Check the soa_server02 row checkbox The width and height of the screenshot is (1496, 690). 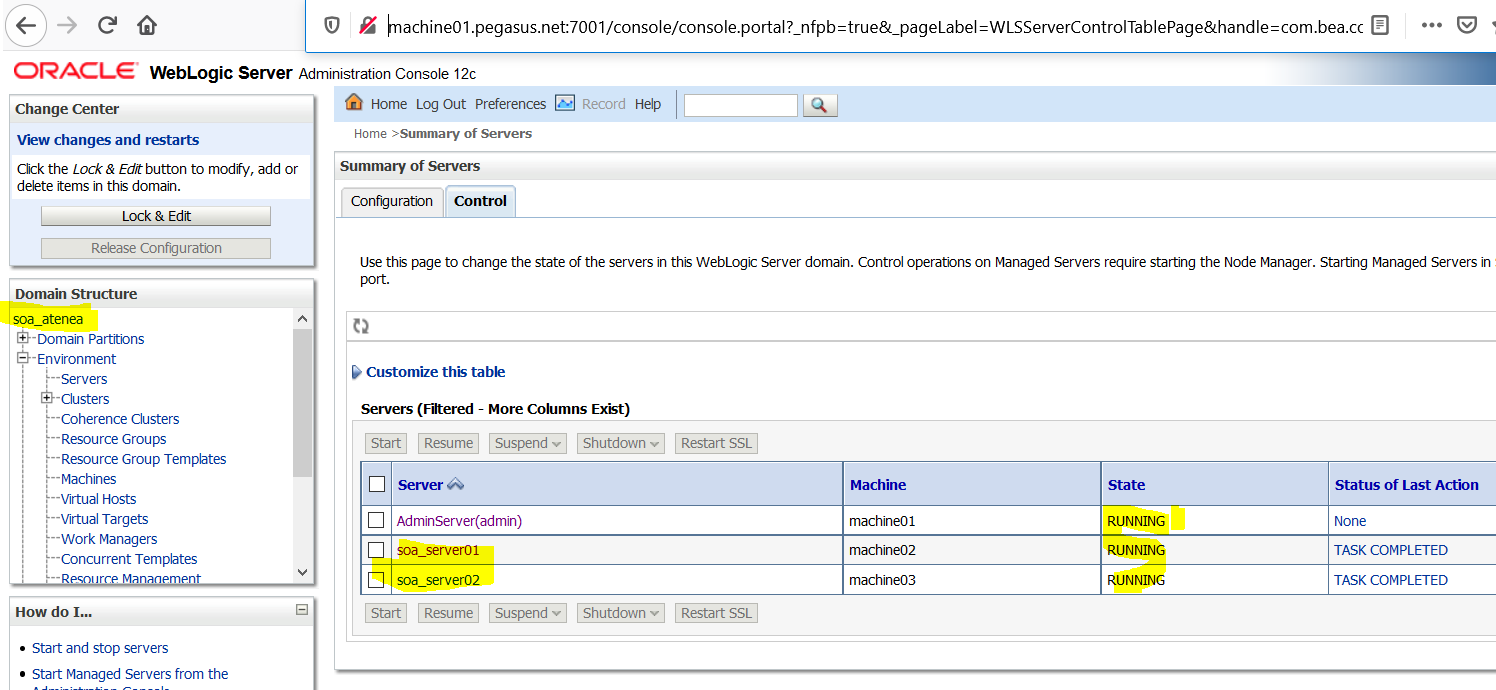(376, 579)
